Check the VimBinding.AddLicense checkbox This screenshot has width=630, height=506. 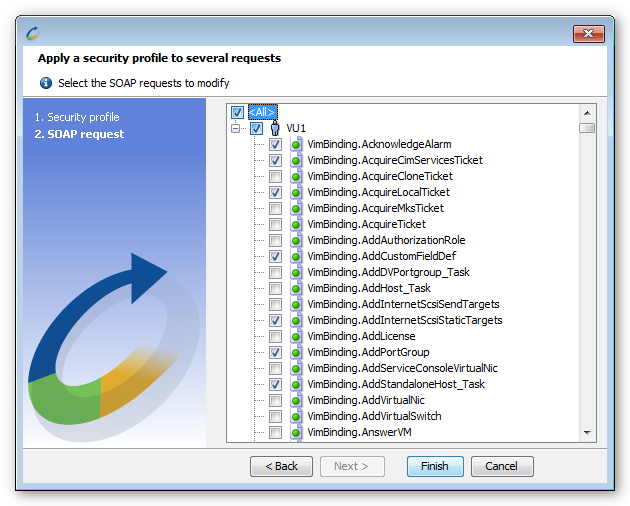pyautogui.click(x=275, y=336)
